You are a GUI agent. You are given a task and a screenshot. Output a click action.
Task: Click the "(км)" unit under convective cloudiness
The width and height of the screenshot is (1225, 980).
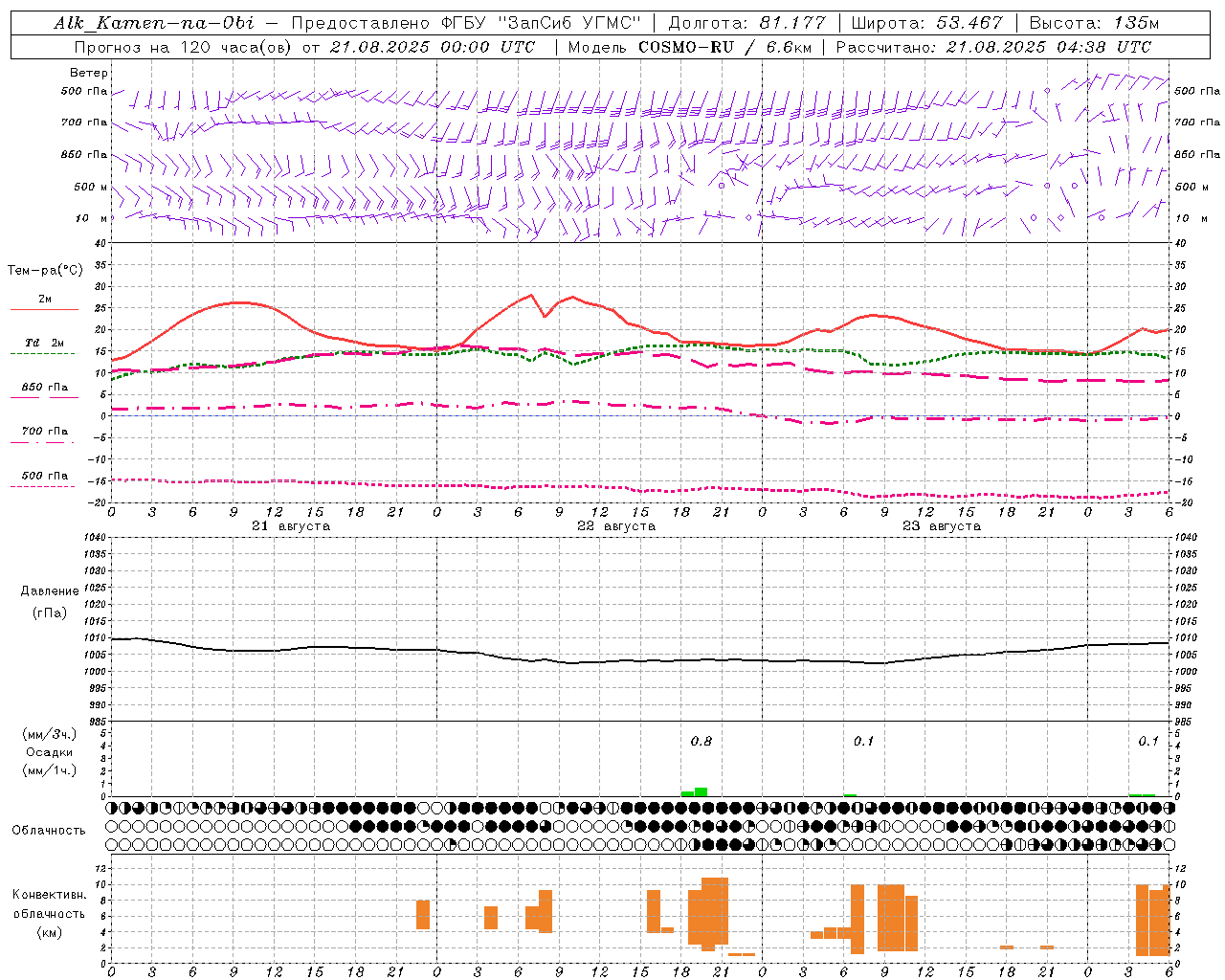pyautogui.click(x=50, y=932)
